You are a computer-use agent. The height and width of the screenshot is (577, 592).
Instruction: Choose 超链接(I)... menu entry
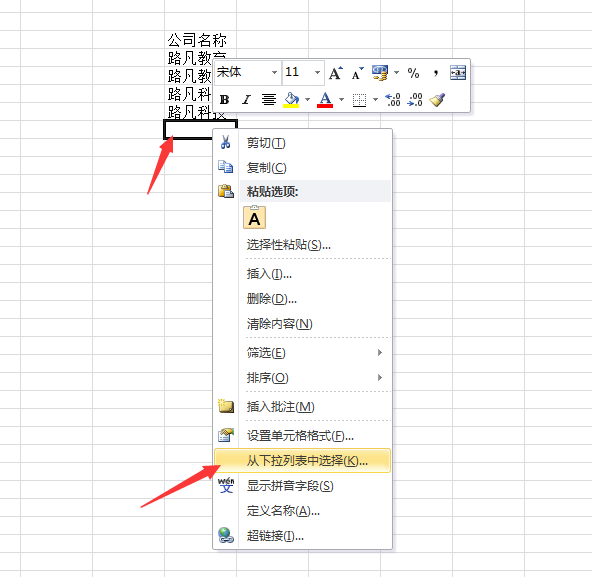click(302, 535)
